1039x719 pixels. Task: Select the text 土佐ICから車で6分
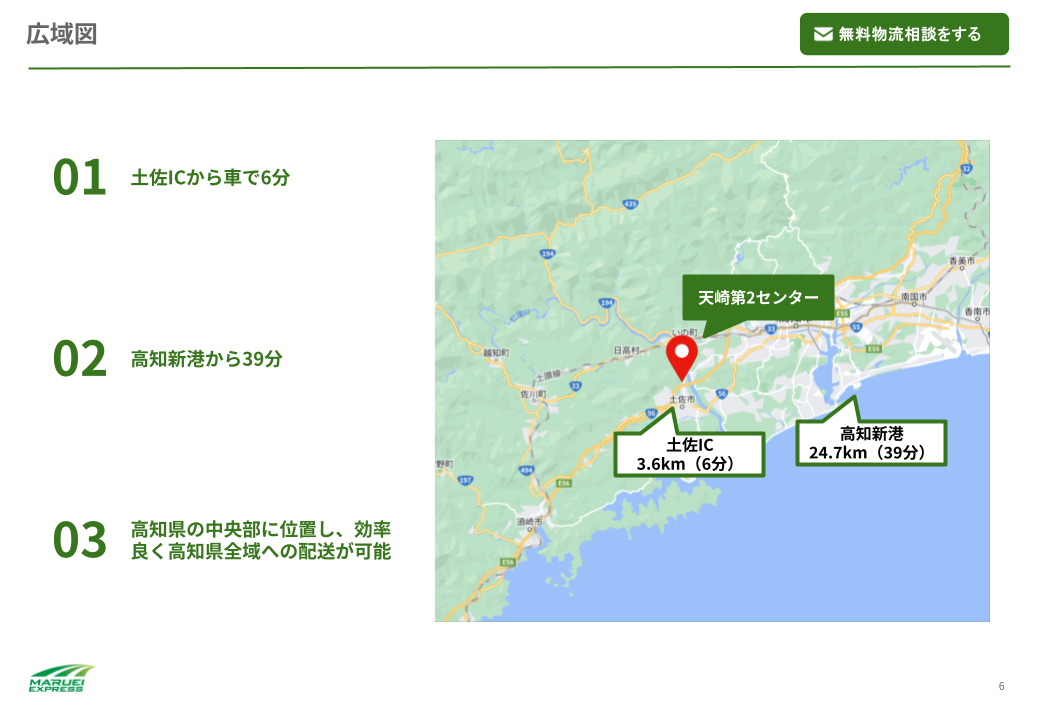click(210, 178)
